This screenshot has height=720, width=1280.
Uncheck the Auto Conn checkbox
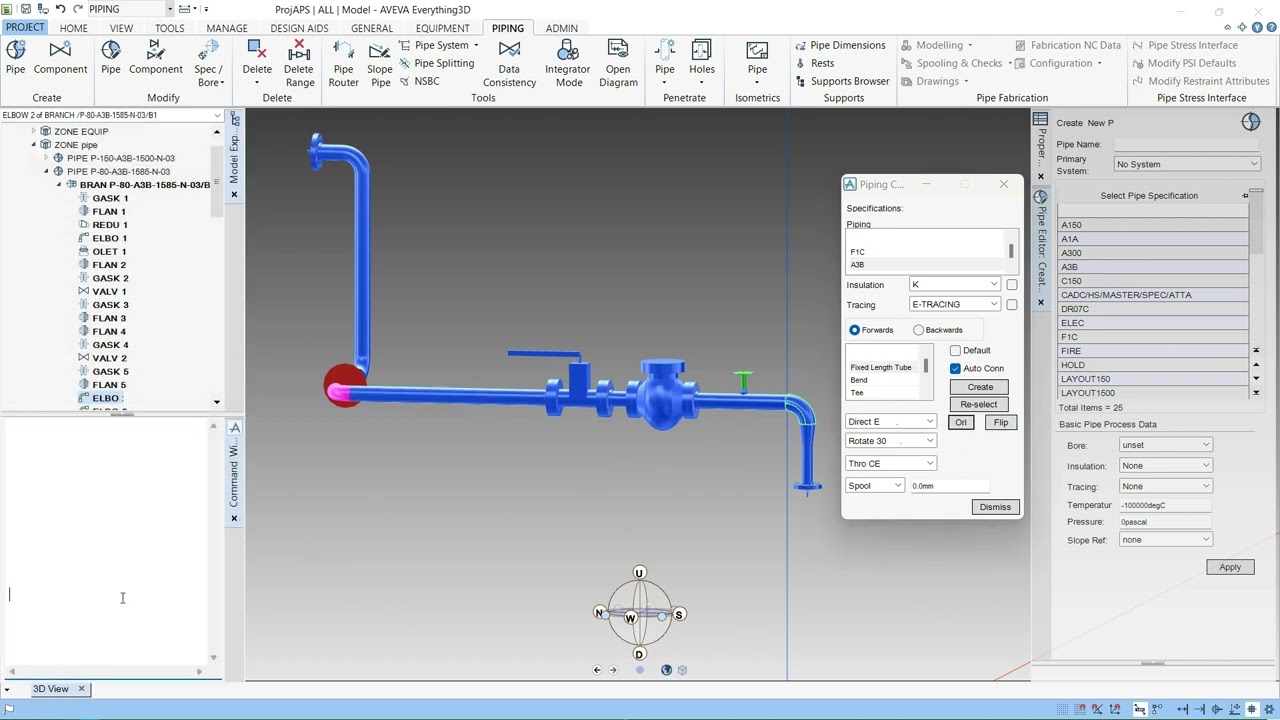click(x=955, y=368)
